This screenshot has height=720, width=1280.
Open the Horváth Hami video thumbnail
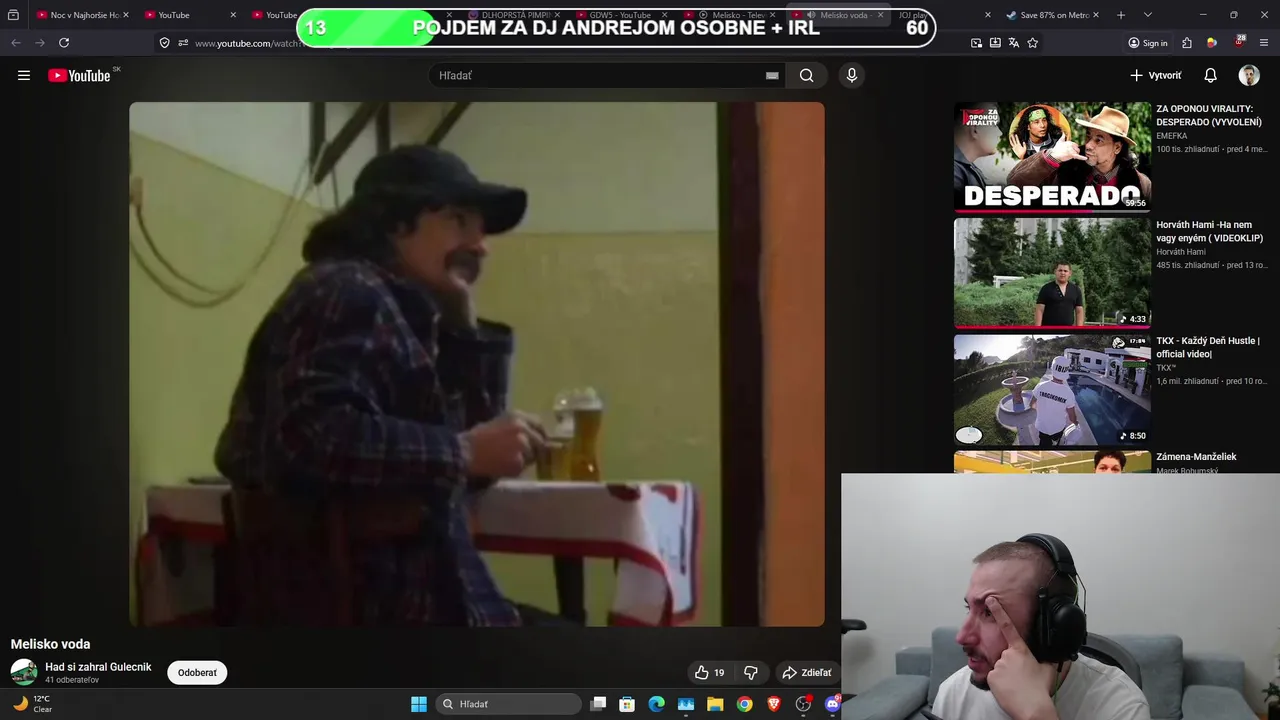[x=1052, y=273]
